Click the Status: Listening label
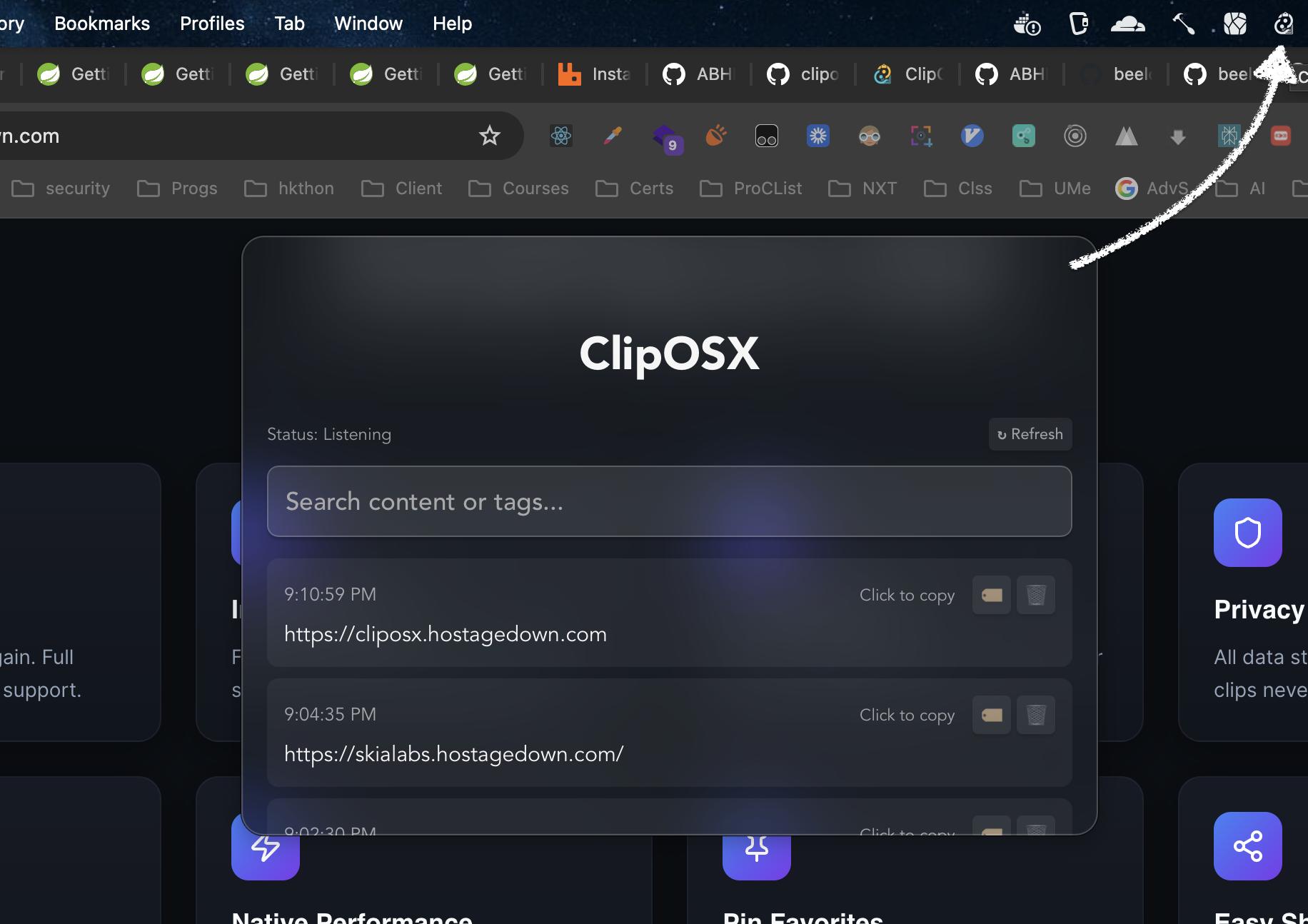 point(329,434)
